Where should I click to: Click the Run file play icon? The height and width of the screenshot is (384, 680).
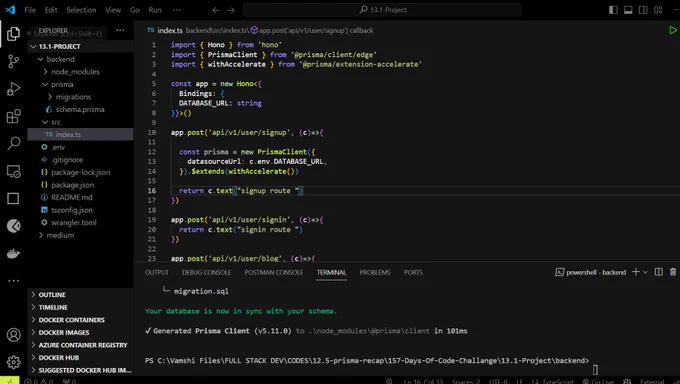pyautogui.click(x=672, y=30)
